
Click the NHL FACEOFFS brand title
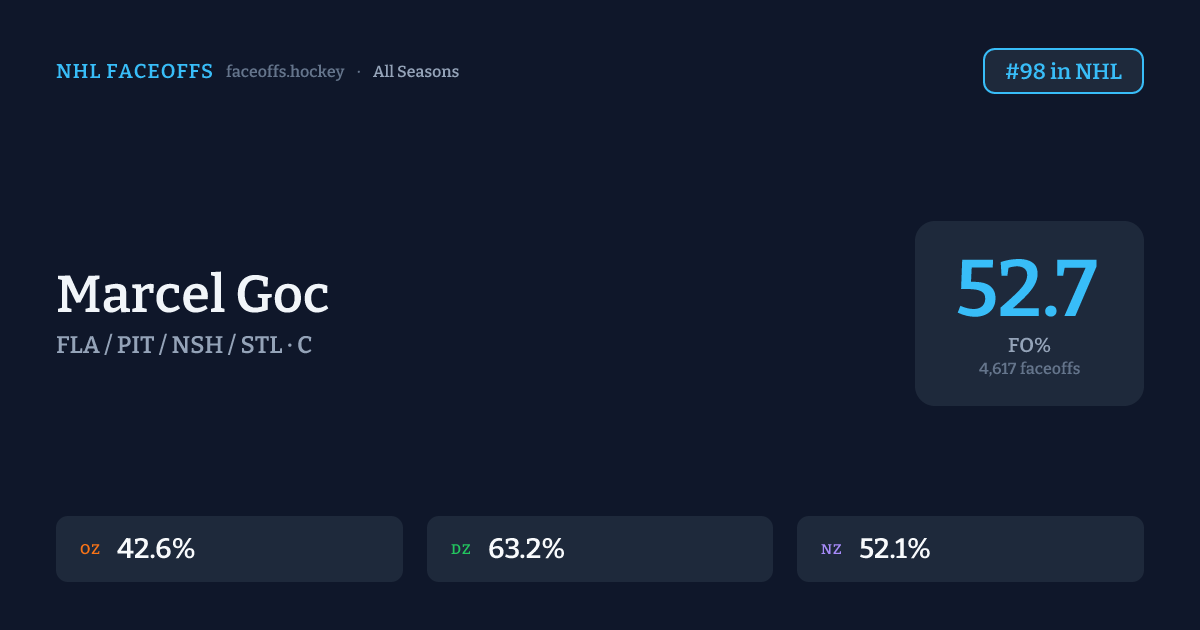(x=134, y=71)
